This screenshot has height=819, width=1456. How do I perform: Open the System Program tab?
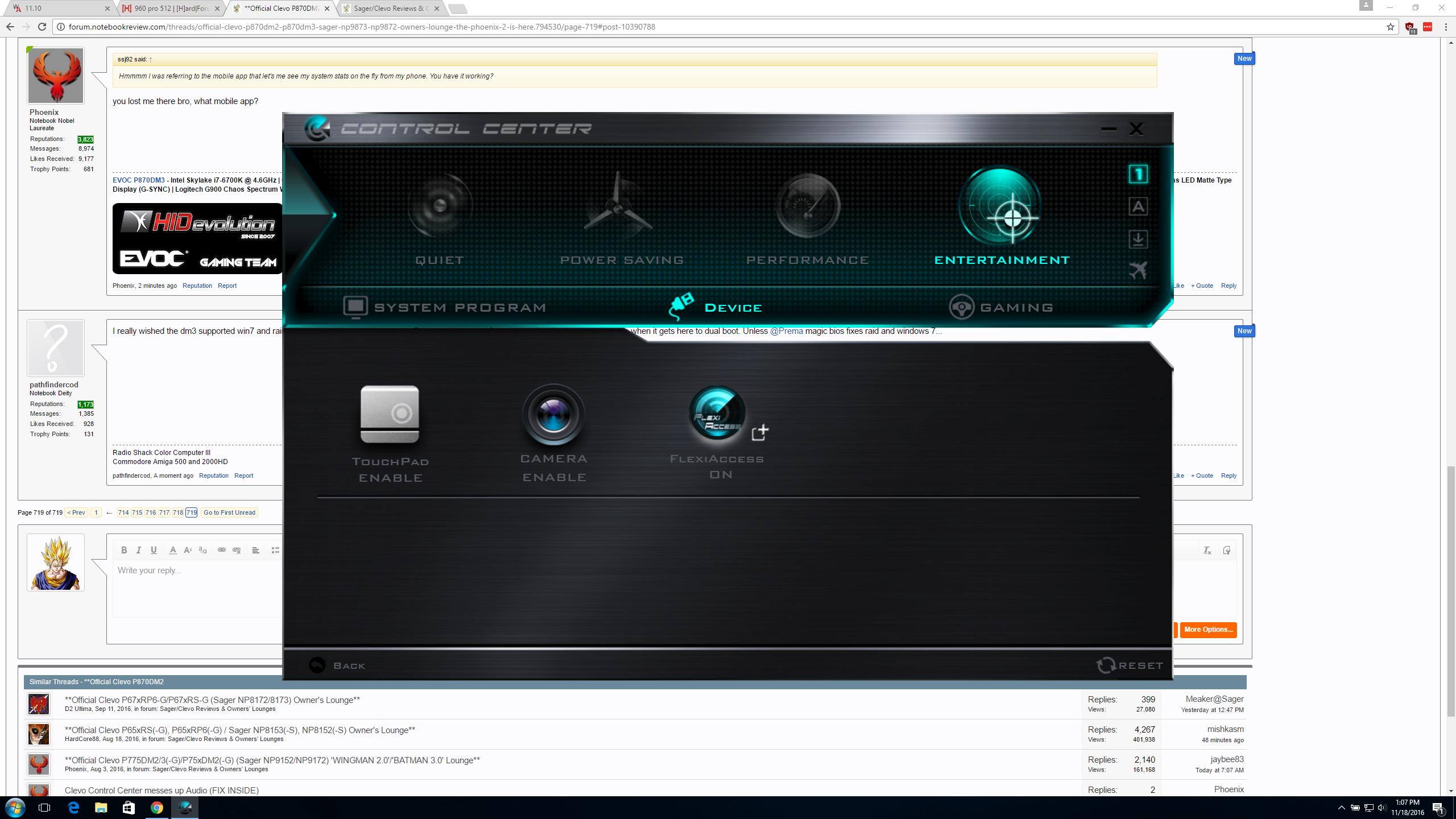tap(444, 307)
